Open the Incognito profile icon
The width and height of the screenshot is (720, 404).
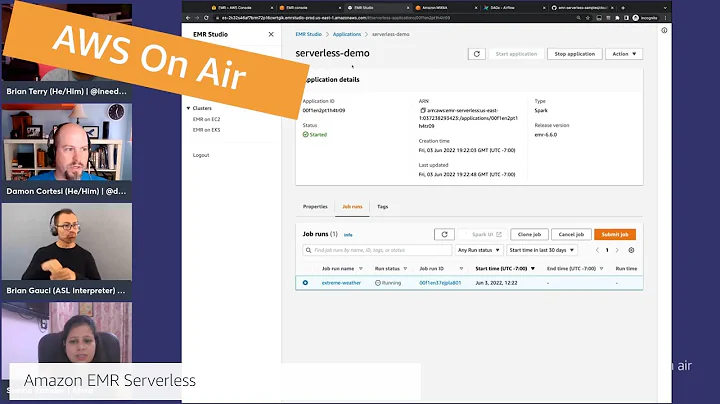636,18
